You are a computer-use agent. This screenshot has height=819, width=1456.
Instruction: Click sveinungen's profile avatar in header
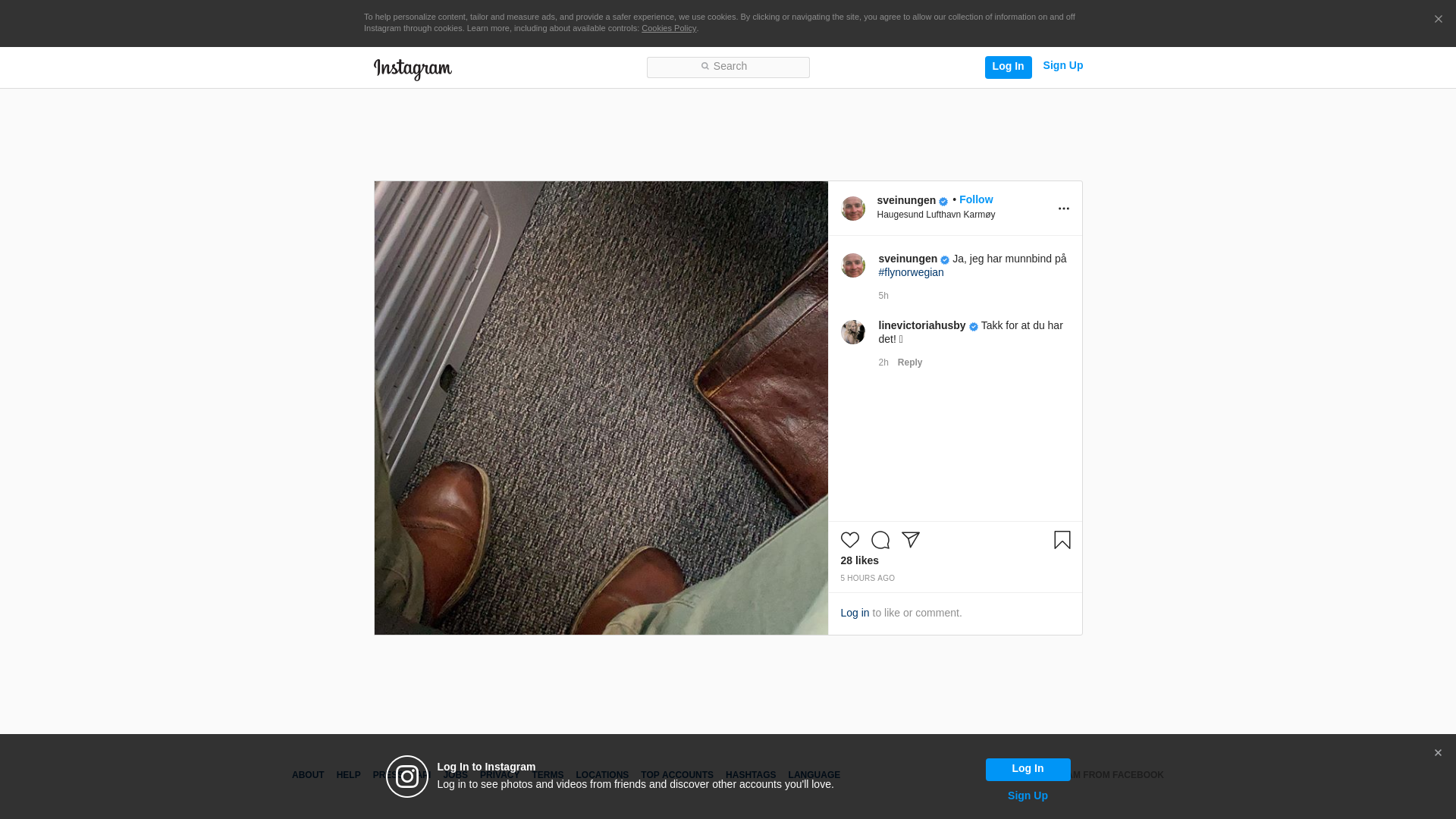pyautogui.click(x=852, y=209)
